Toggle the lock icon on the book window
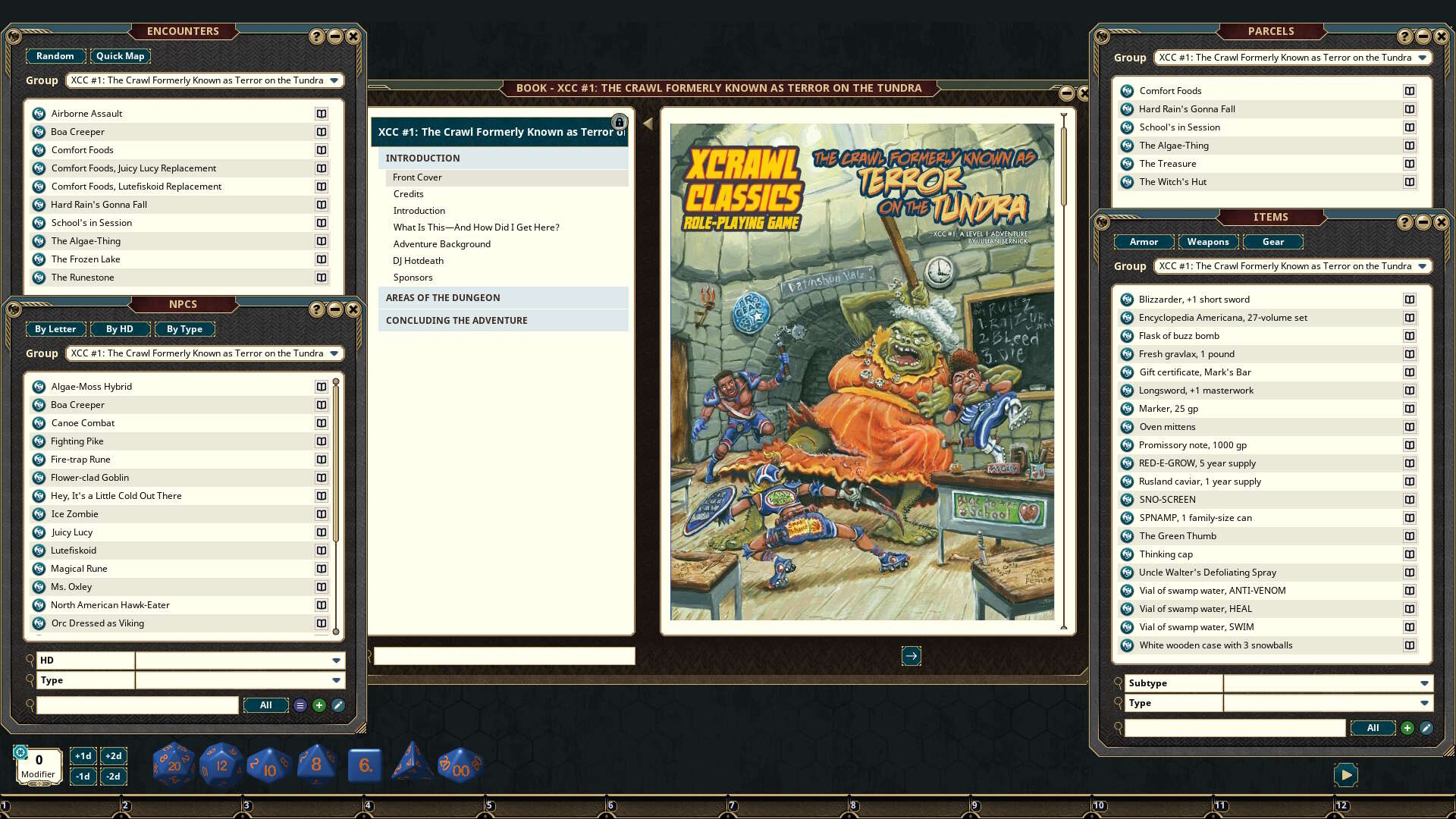 tap(619, 121)
